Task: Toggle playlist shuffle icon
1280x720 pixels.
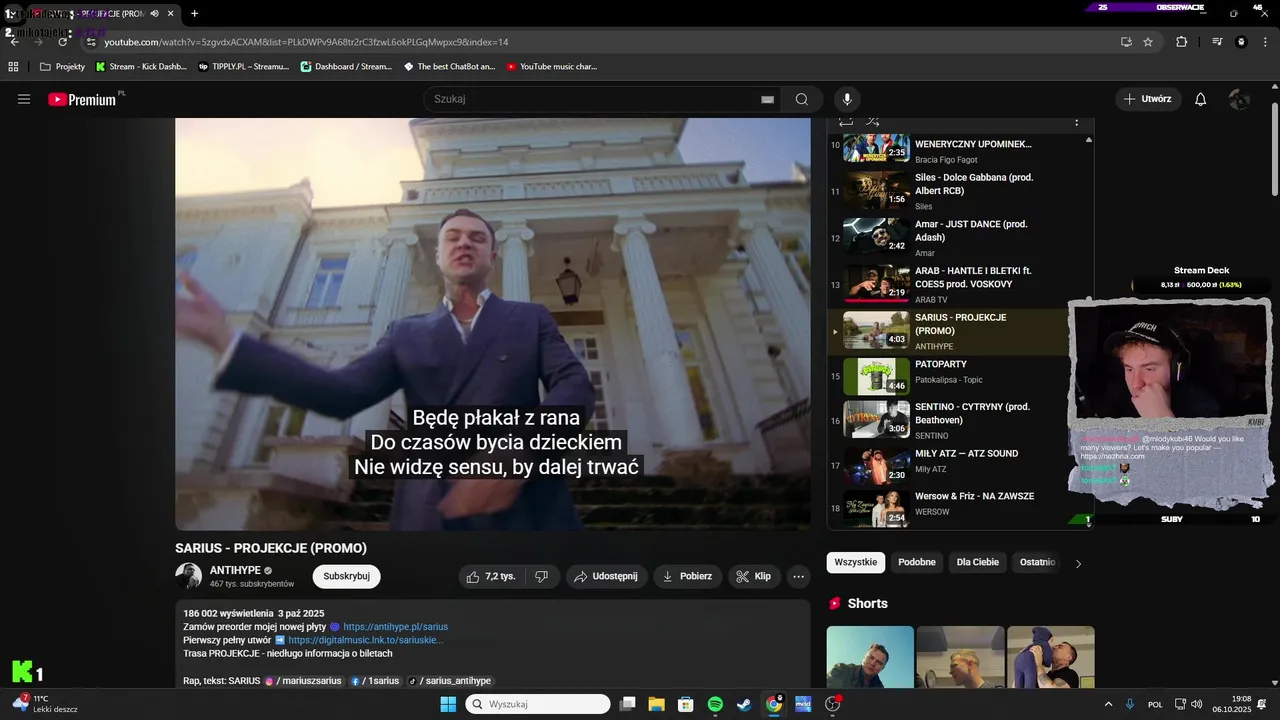Action: [873, 122]
